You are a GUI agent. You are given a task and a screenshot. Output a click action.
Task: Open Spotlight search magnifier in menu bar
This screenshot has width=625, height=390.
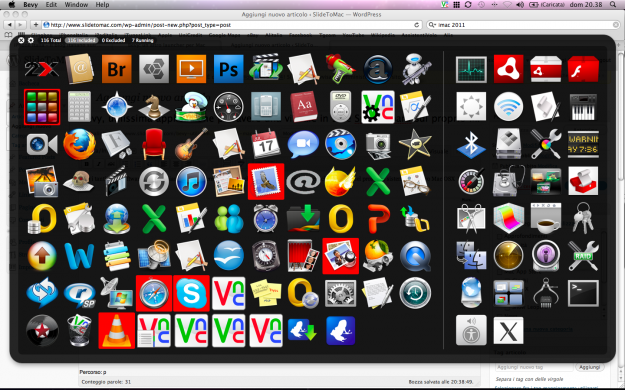click(x=613, y=5)
